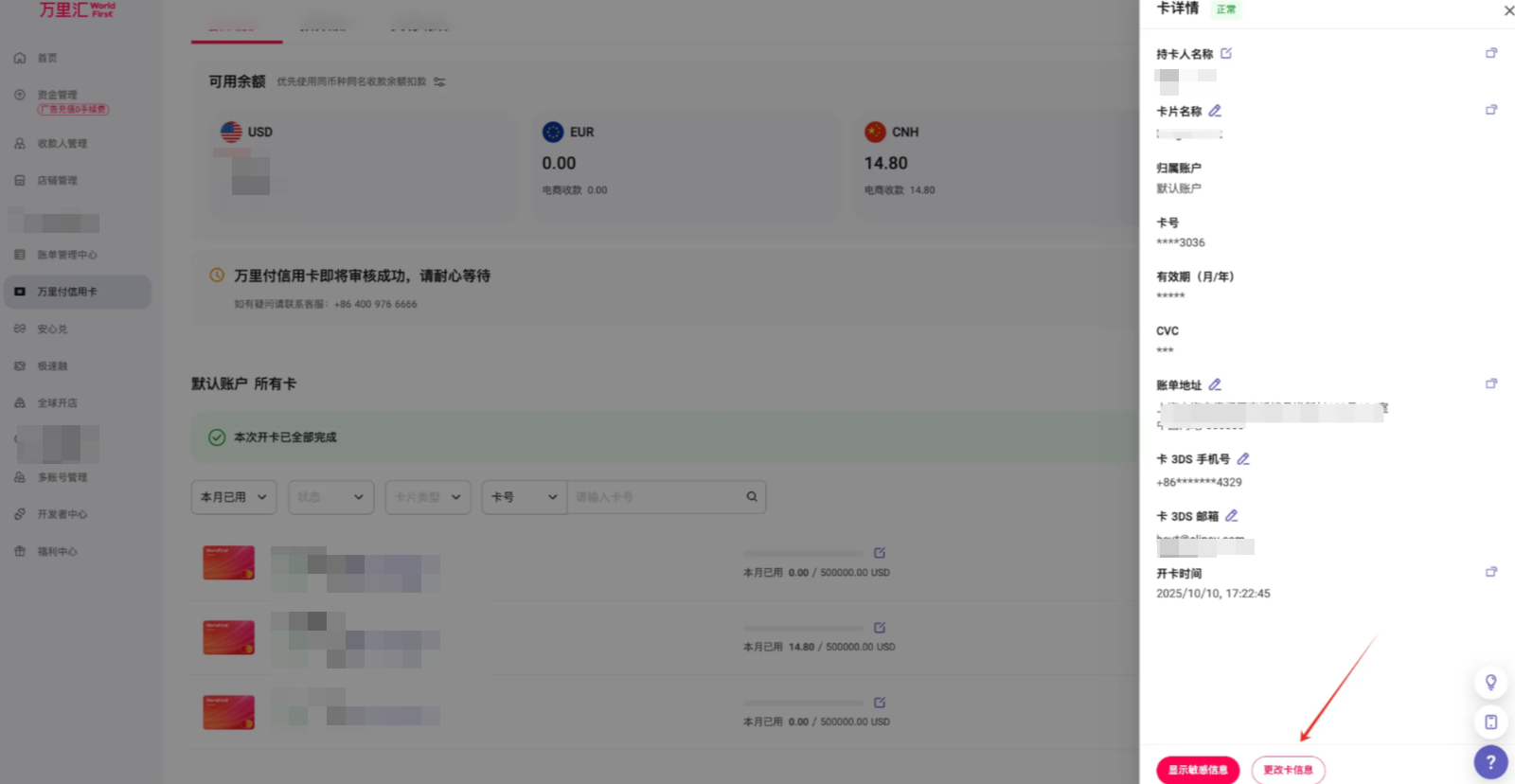
Task: Edit limit icon of the 14.80 card row
Action: (880, 628)
